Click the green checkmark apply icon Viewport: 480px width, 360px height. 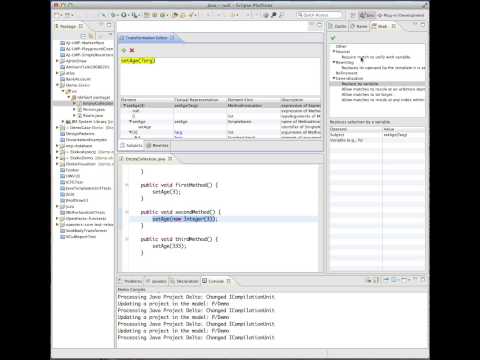(333, 37)
